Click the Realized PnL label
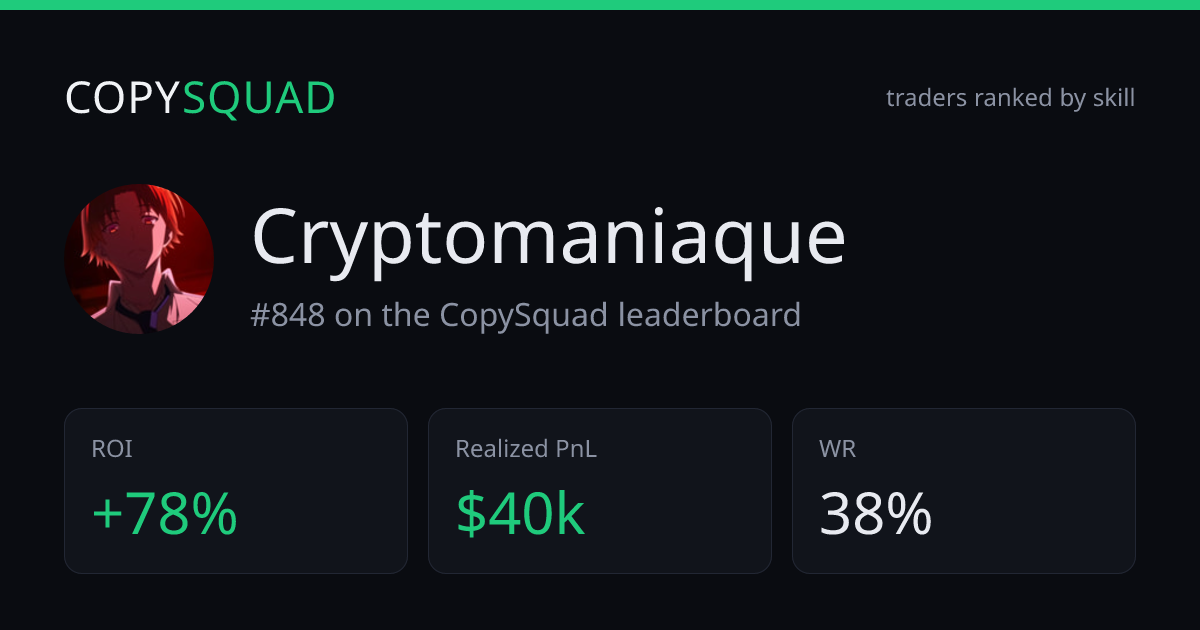Viewport: 1200px width, 630px height. pyautogui.click(x=526, y=450)
